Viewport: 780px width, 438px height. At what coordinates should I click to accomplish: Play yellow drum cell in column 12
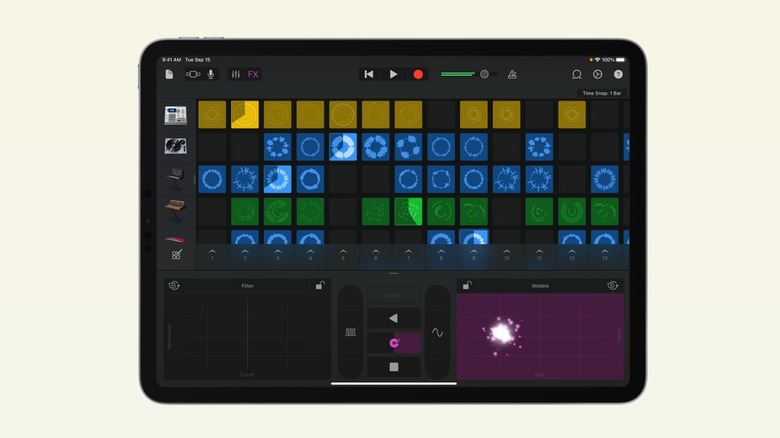click(572, 114)
